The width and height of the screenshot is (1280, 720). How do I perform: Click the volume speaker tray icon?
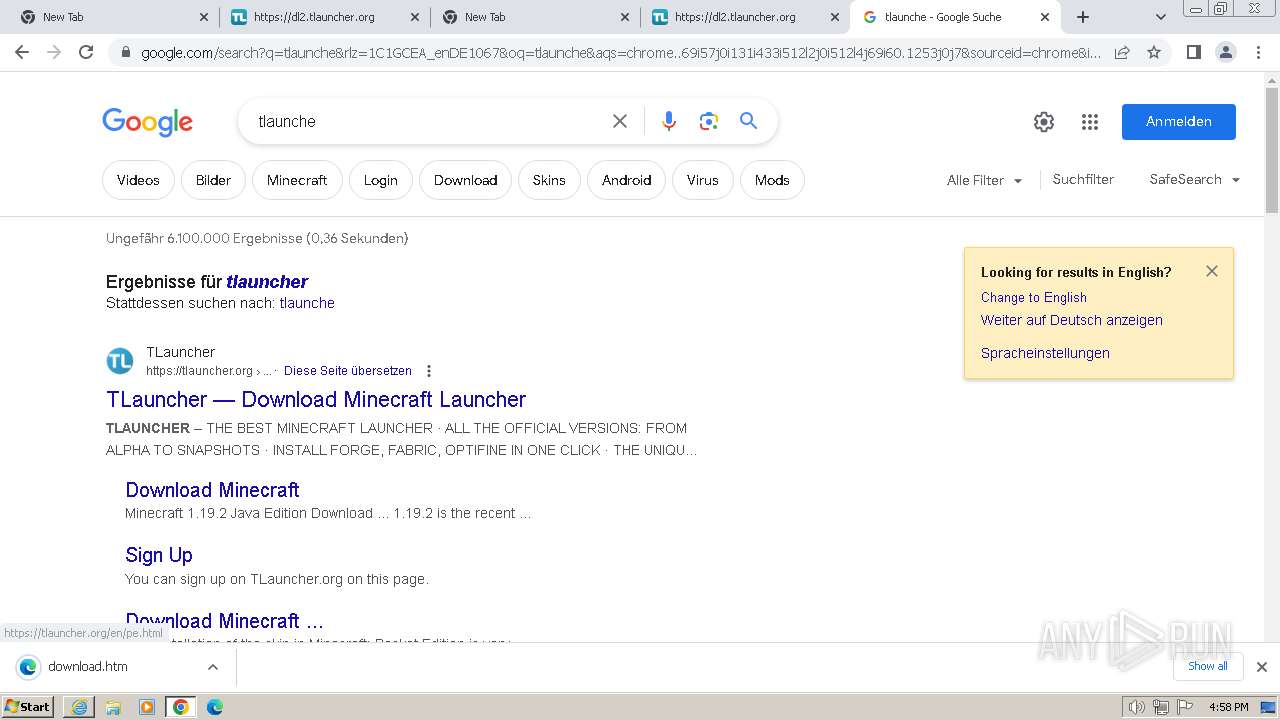[x=1137, y=707]
